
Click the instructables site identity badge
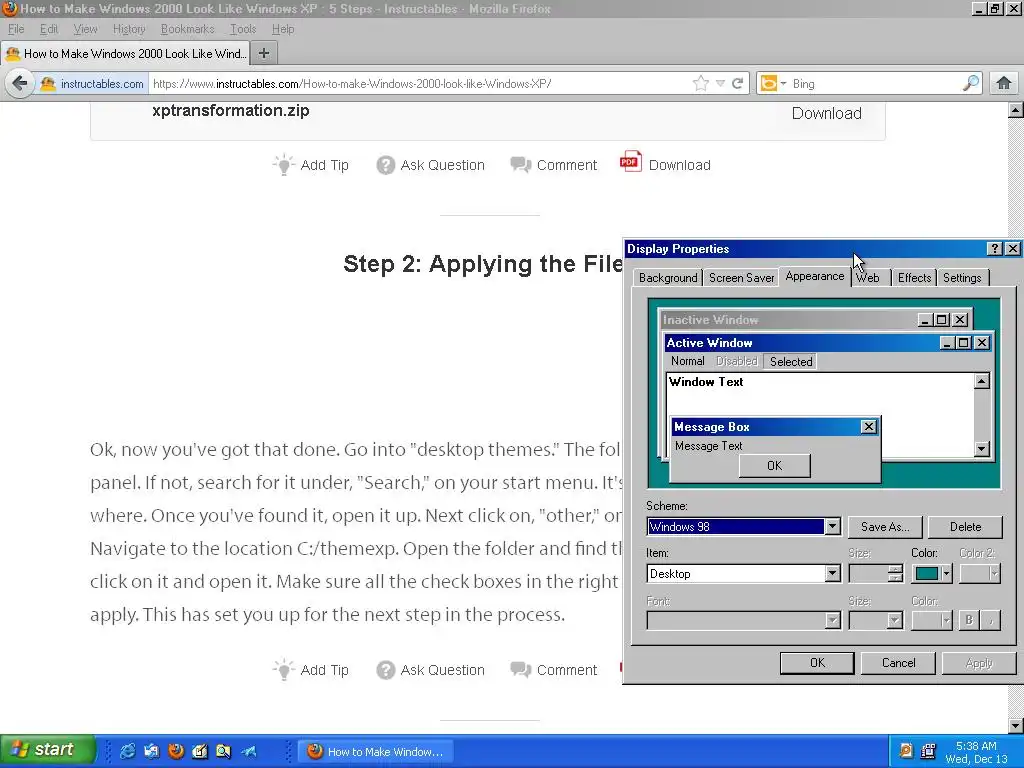(x=92, y=84)
